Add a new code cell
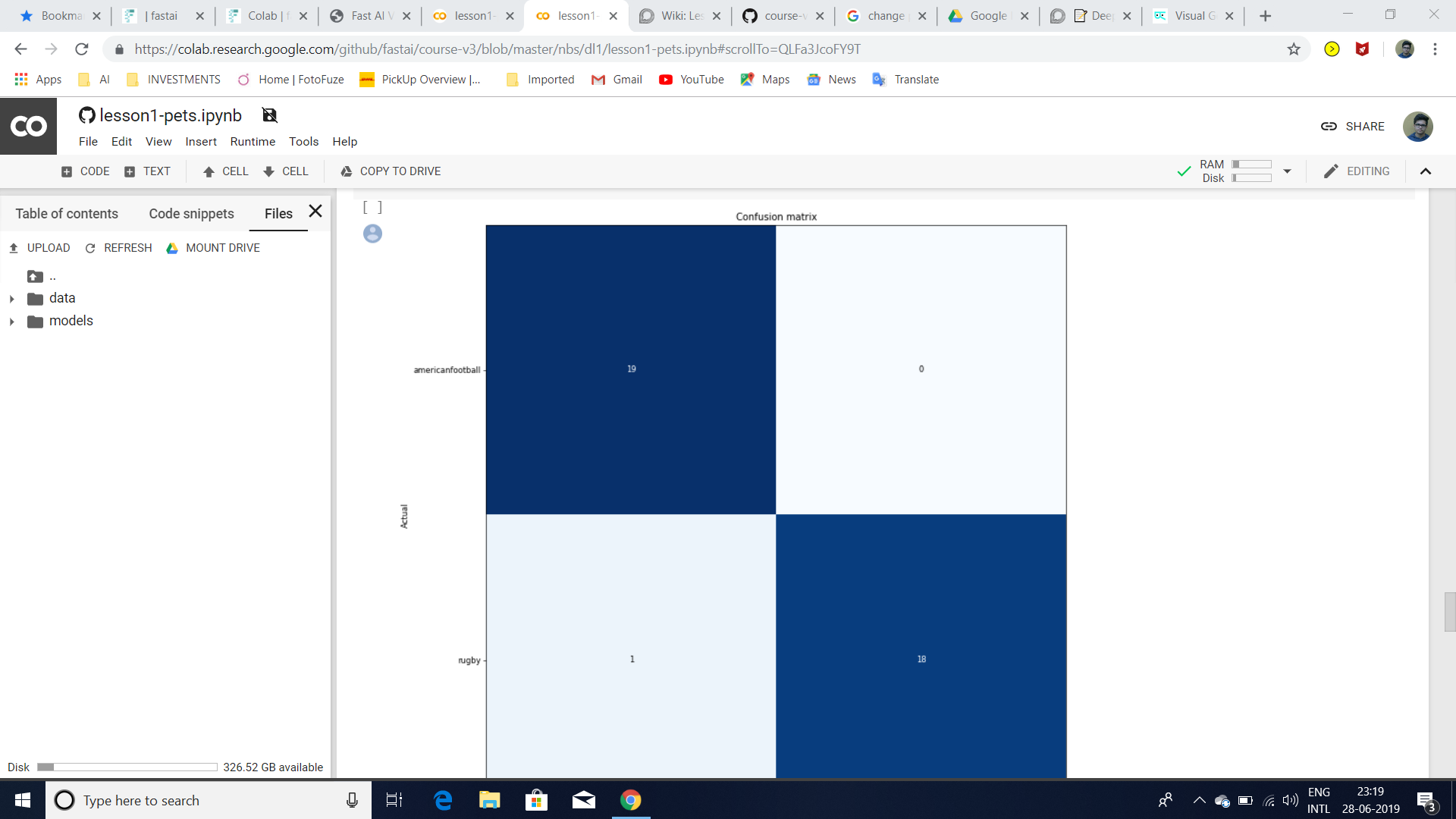Image resolution: width=1456 pixels, height=819 pixels. point(85,171)
